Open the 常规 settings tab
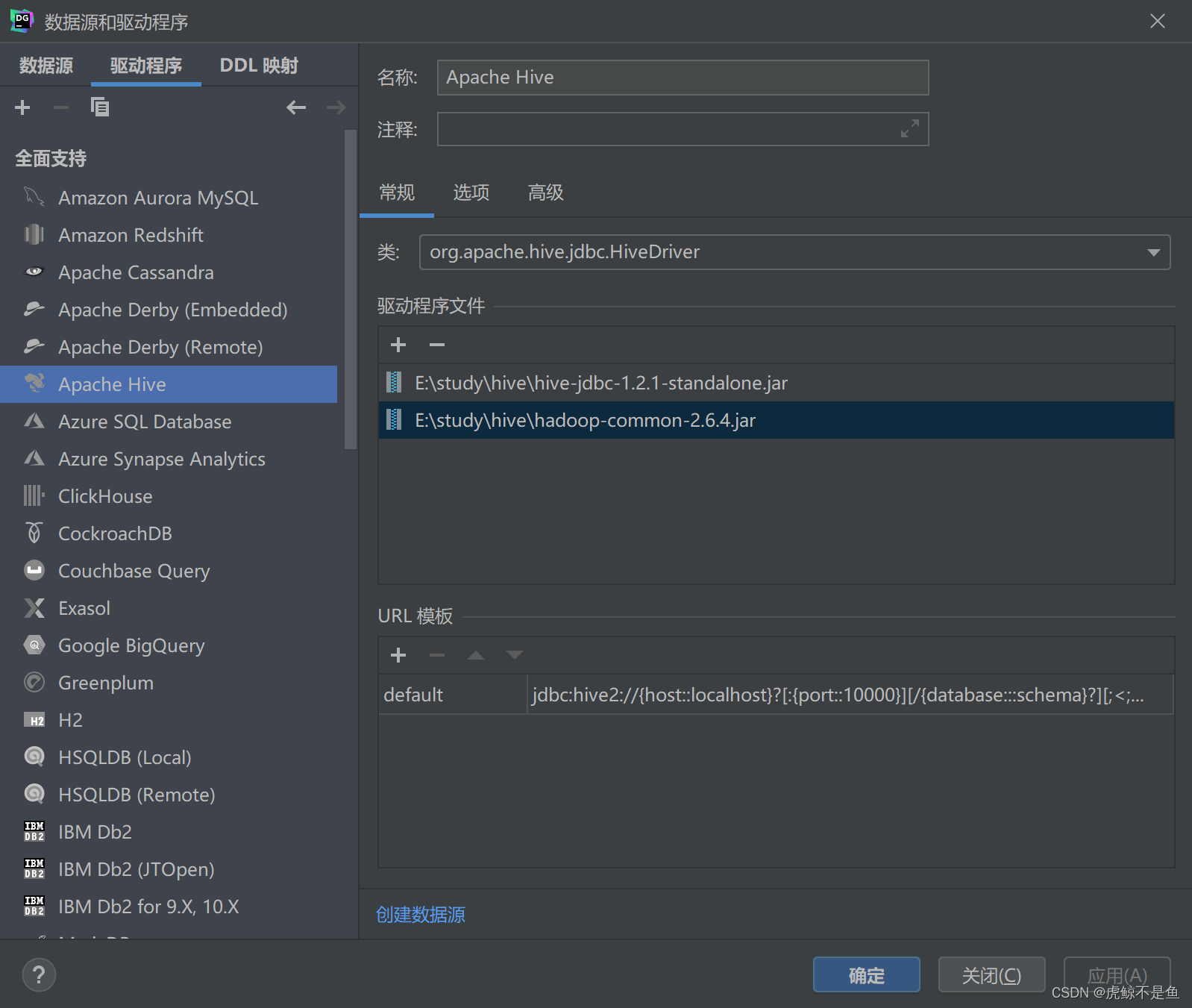The height and width of the screenshot is (1008, 1192). click(397, 193)
